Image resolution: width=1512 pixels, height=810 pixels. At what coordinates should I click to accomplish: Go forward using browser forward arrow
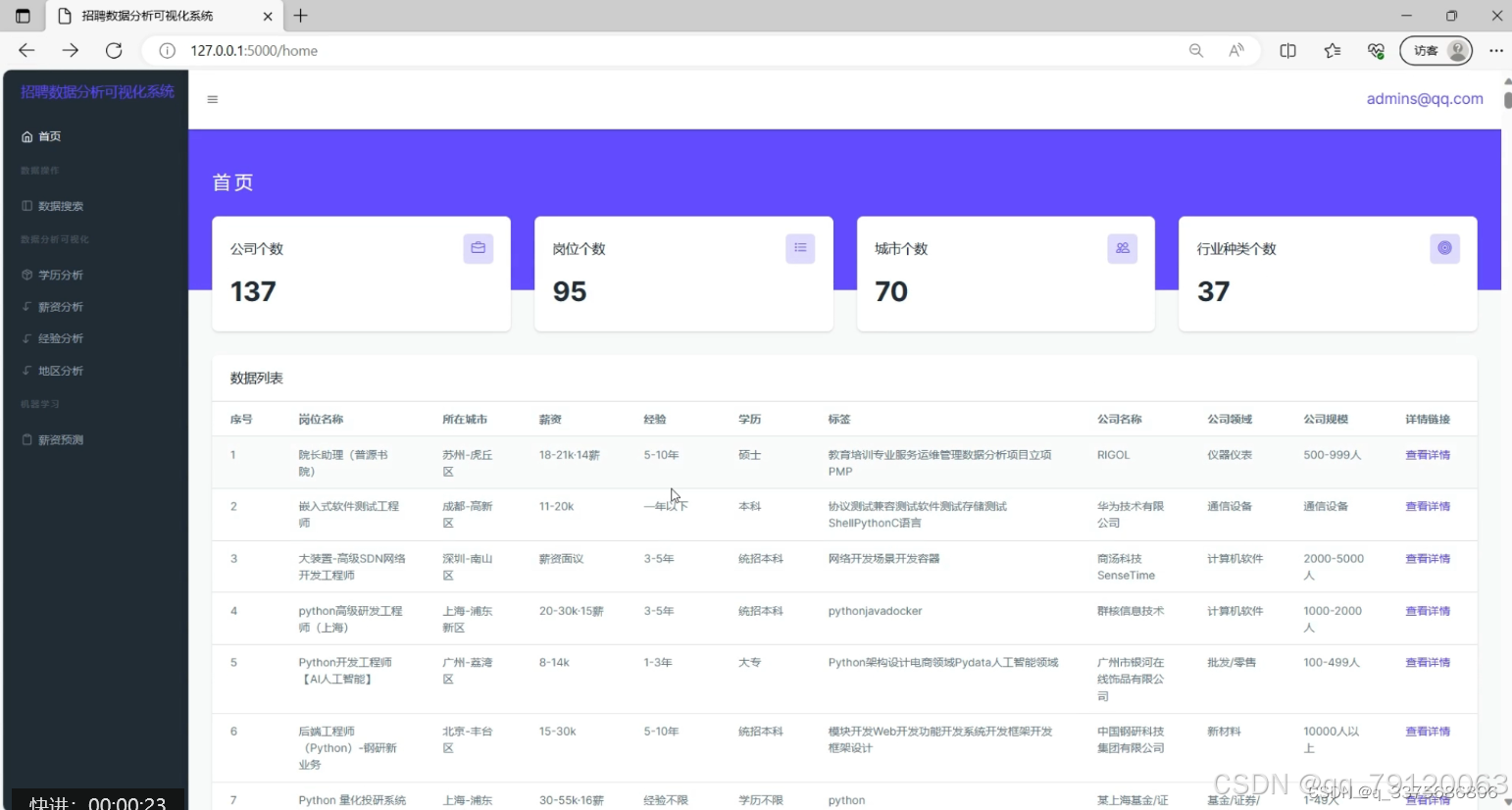pyautogui.click(x=70, y=50)
